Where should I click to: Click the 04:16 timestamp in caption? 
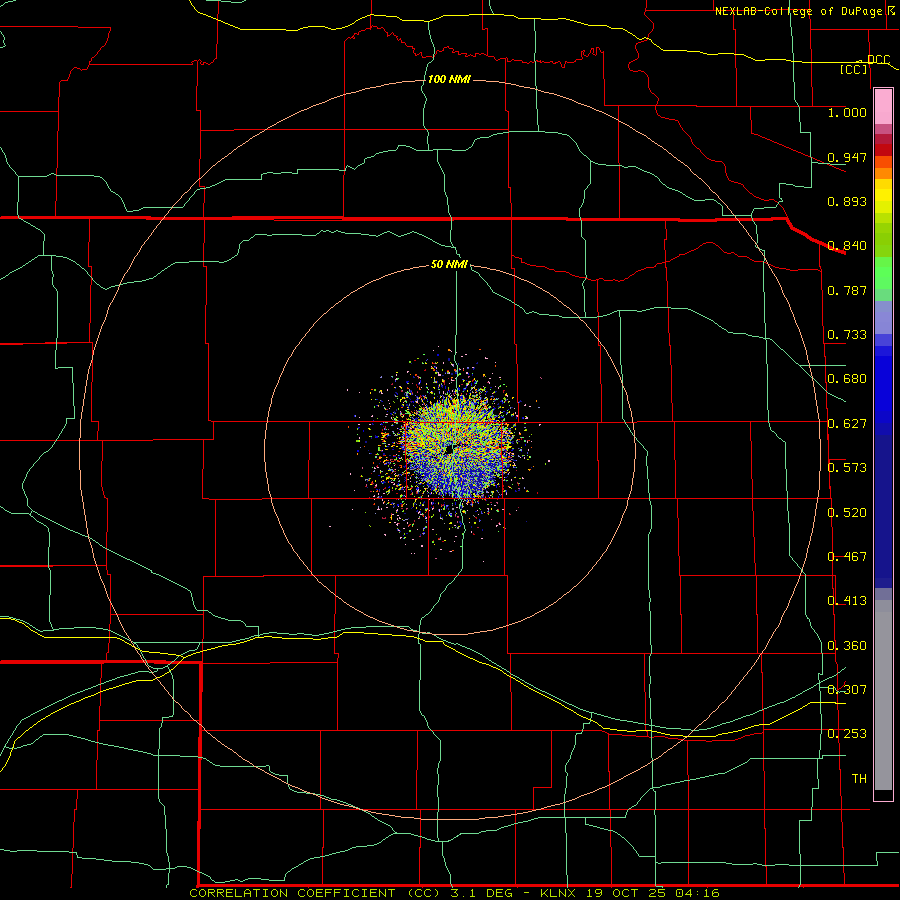tap(697, 893)
